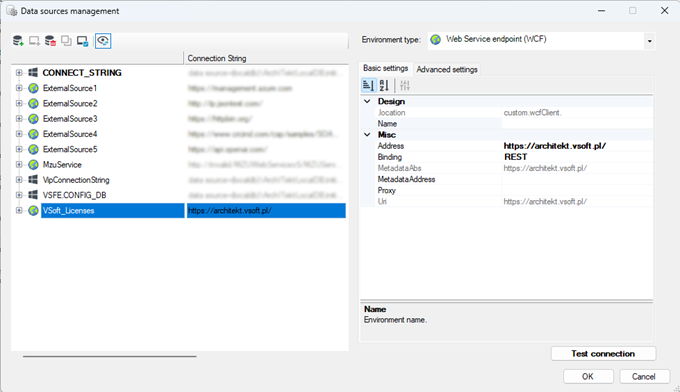Select the VSFE.CONFIG_DB row label
Image resolution: width=680 pixels, height=392 pixels.
[74, 195]
